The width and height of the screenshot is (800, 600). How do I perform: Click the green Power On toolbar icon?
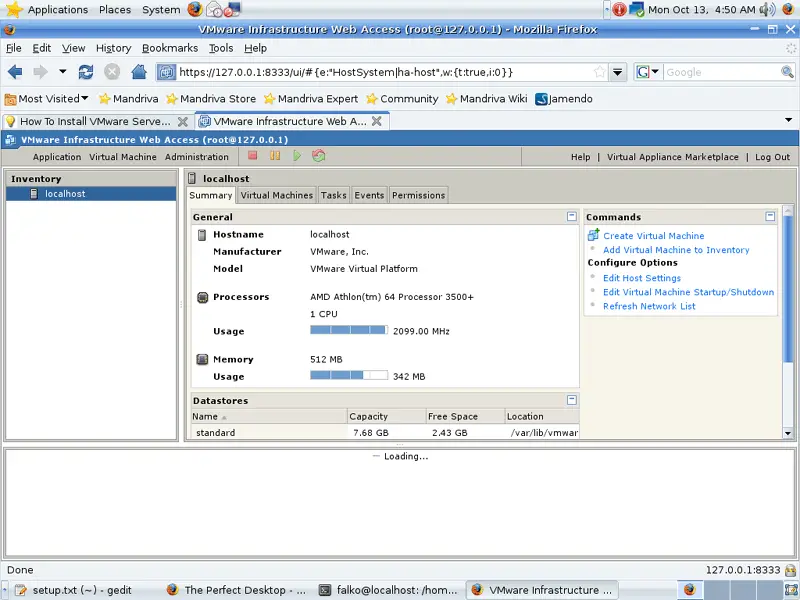(297, 156)
